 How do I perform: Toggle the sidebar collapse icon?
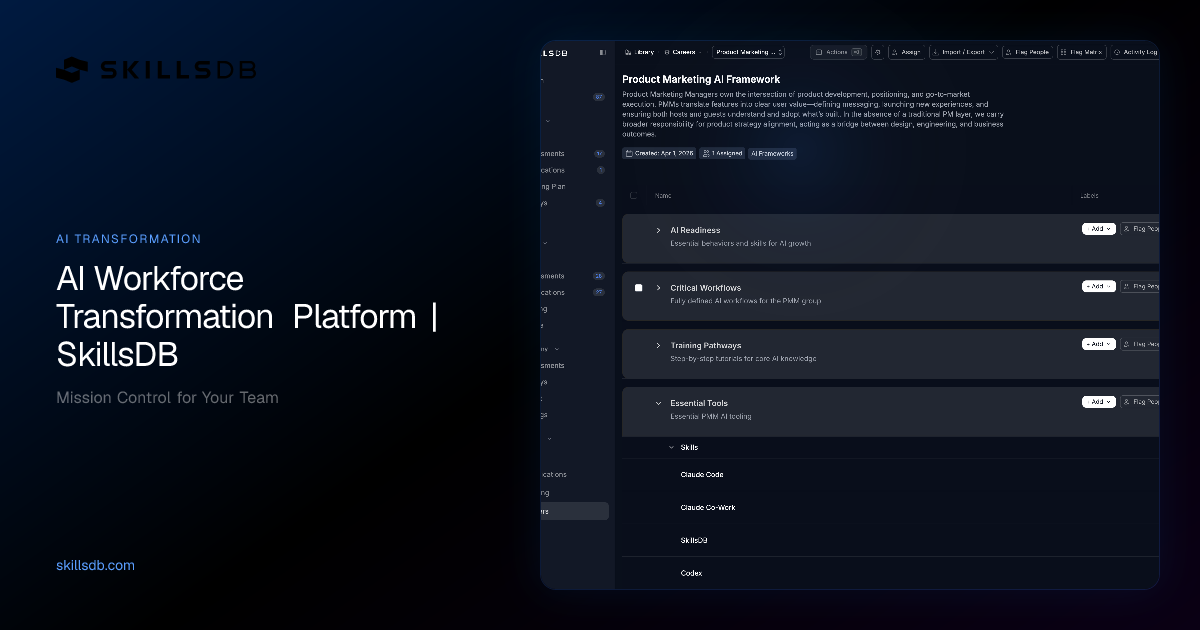[602, 52]
